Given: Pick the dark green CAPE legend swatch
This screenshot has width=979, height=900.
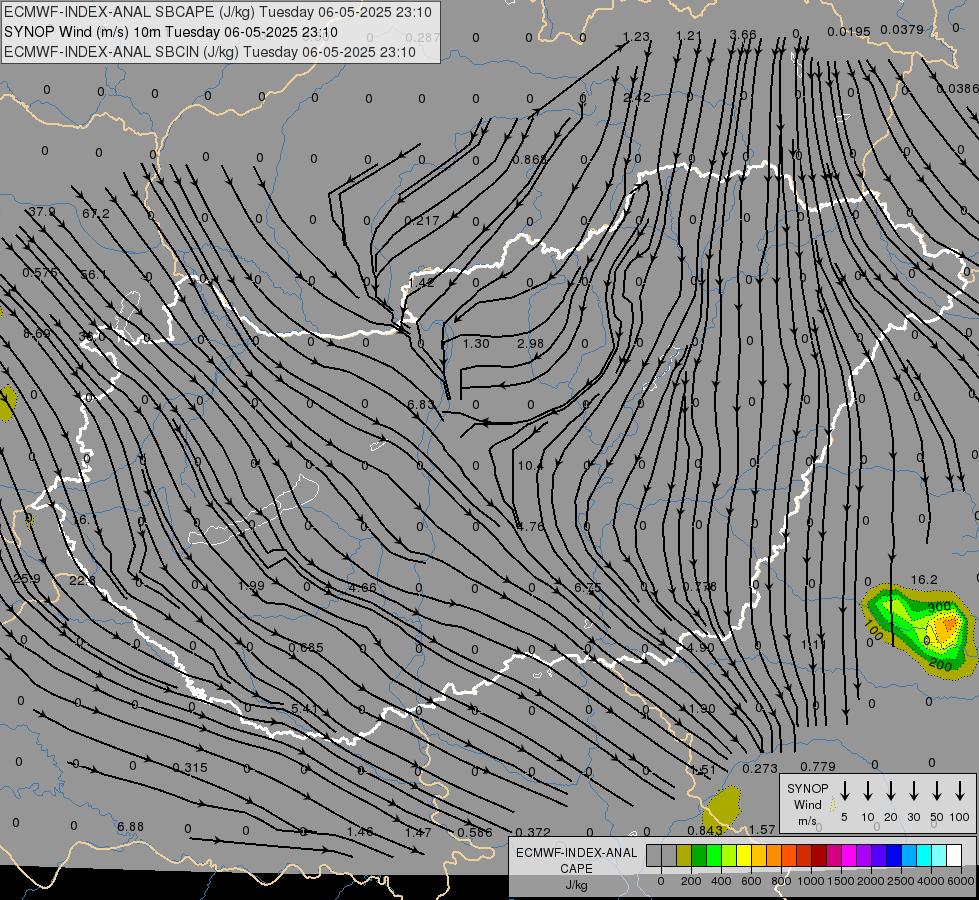Looking at the screenshot, I should 699,856.
